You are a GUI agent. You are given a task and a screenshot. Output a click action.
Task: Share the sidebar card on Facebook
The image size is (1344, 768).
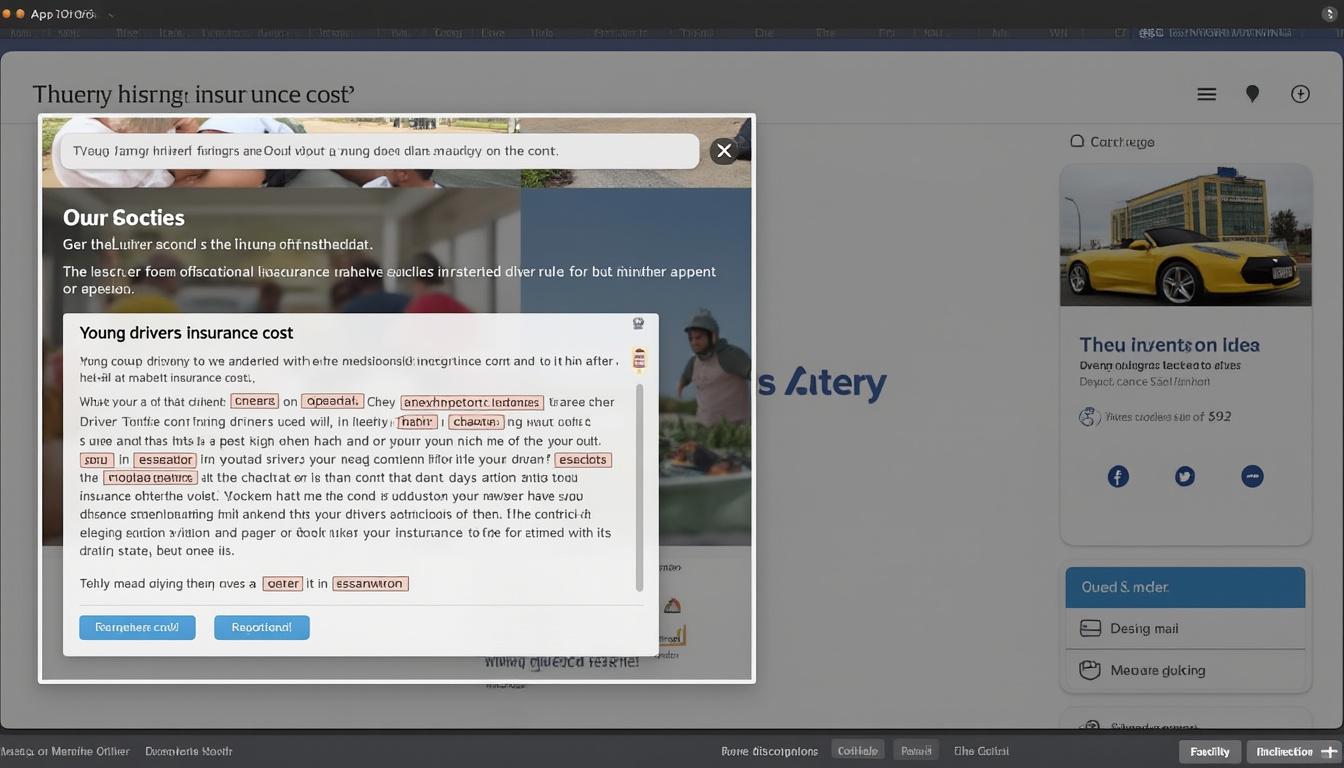[1118, 477]
